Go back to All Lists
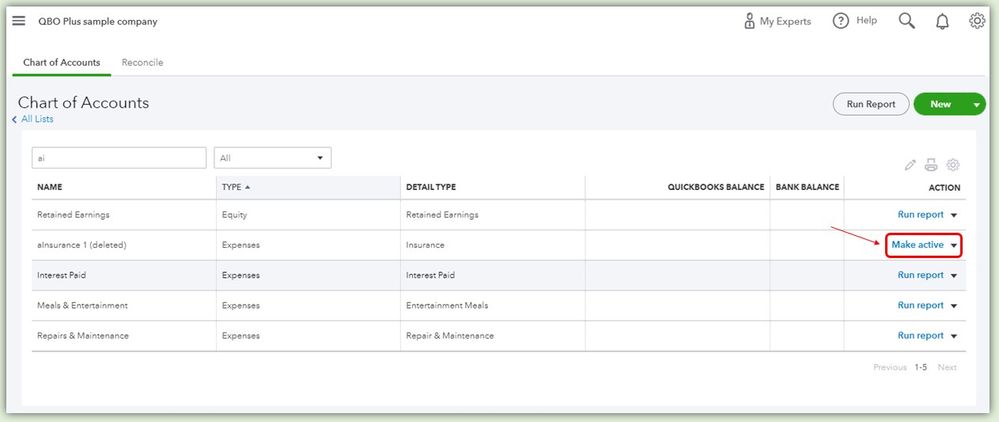The width and height of the screenshot is (999, 422). pyautogui.click(x=37, y=119)
